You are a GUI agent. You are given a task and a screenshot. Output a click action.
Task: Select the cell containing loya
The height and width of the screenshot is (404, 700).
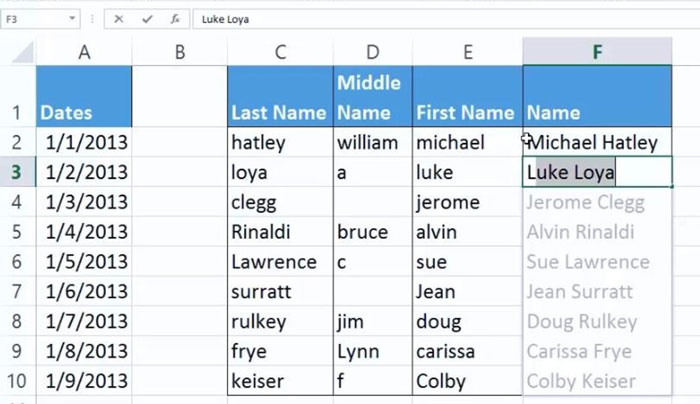tap(280, 172)
